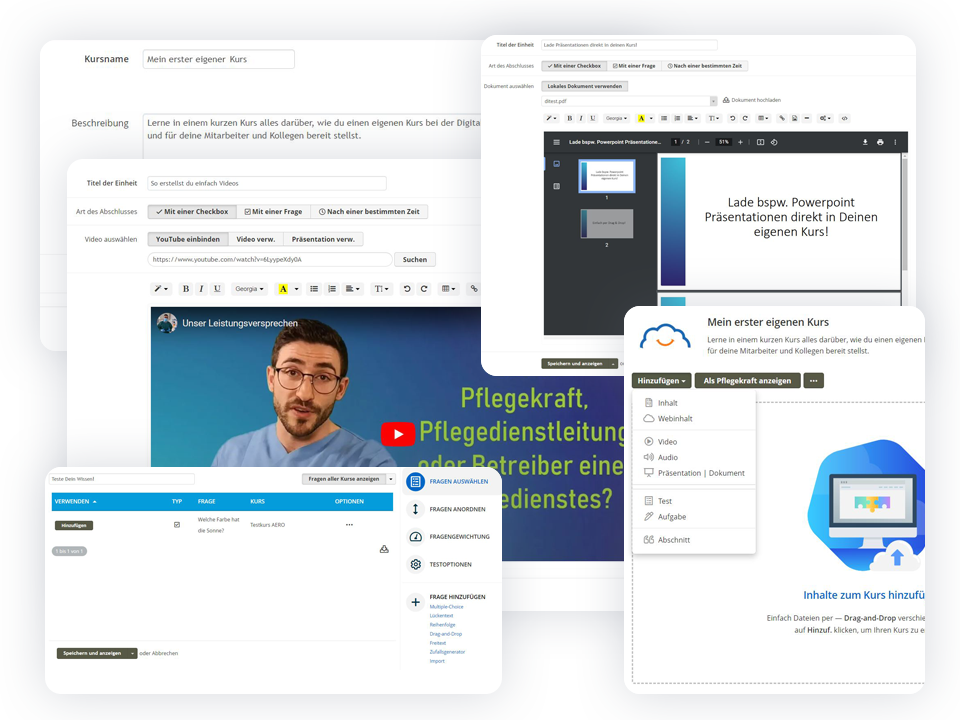Click the Frage hinzufügen plus icon
The height and width of the screenshot is (720, 960).
416,602
